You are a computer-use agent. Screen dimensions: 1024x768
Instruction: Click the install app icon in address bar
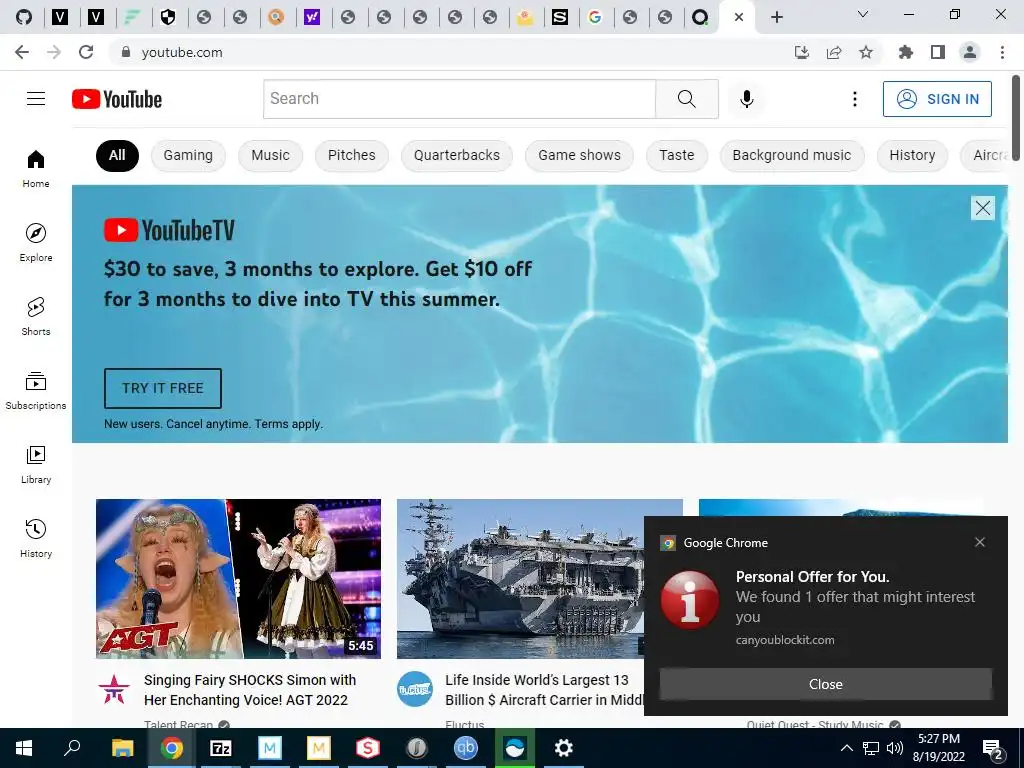[x=802, y=52]
